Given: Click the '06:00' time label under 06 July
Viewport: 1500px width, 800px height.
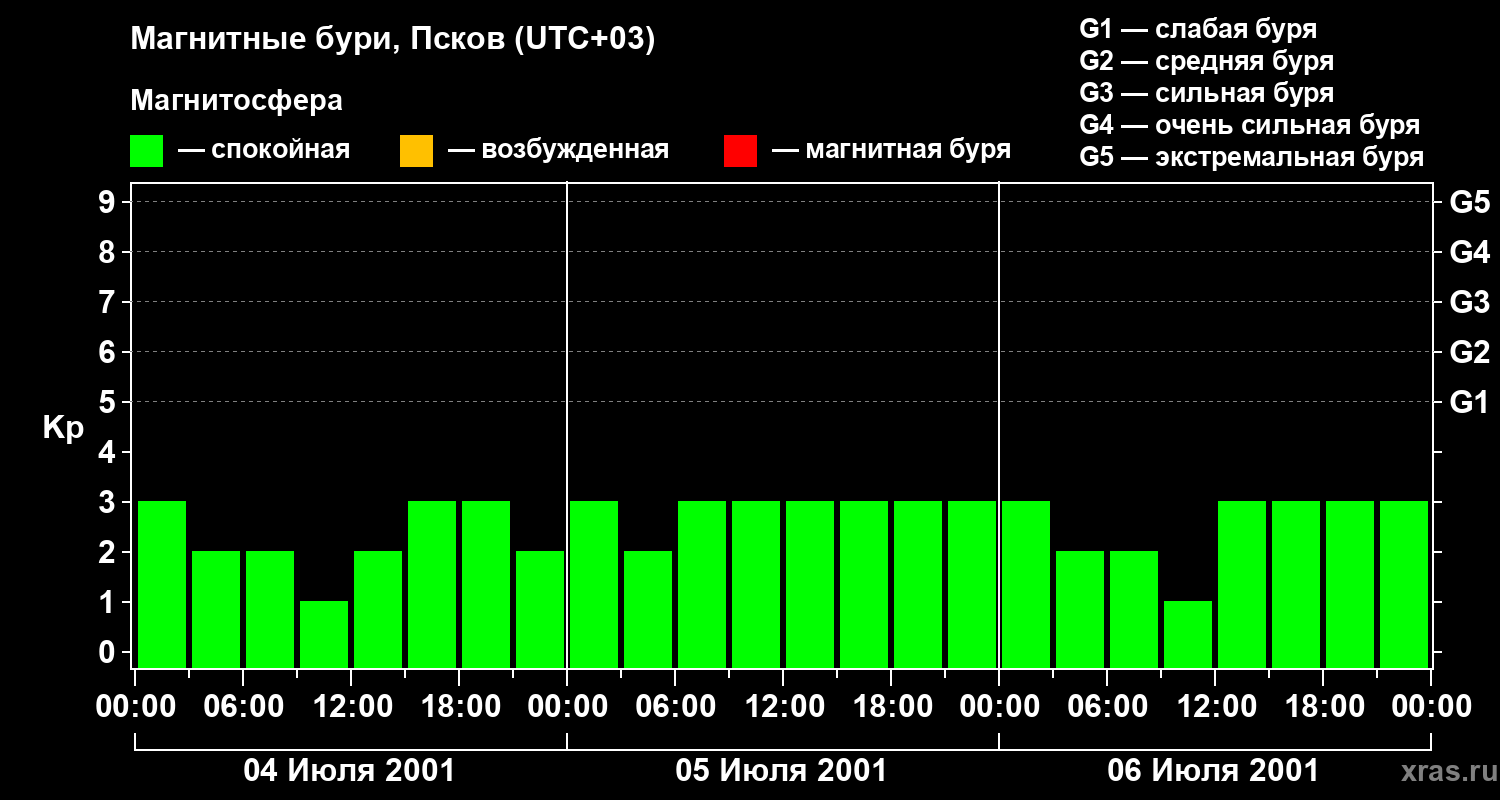Looking at the screenshot, I should coord(1107,707).
